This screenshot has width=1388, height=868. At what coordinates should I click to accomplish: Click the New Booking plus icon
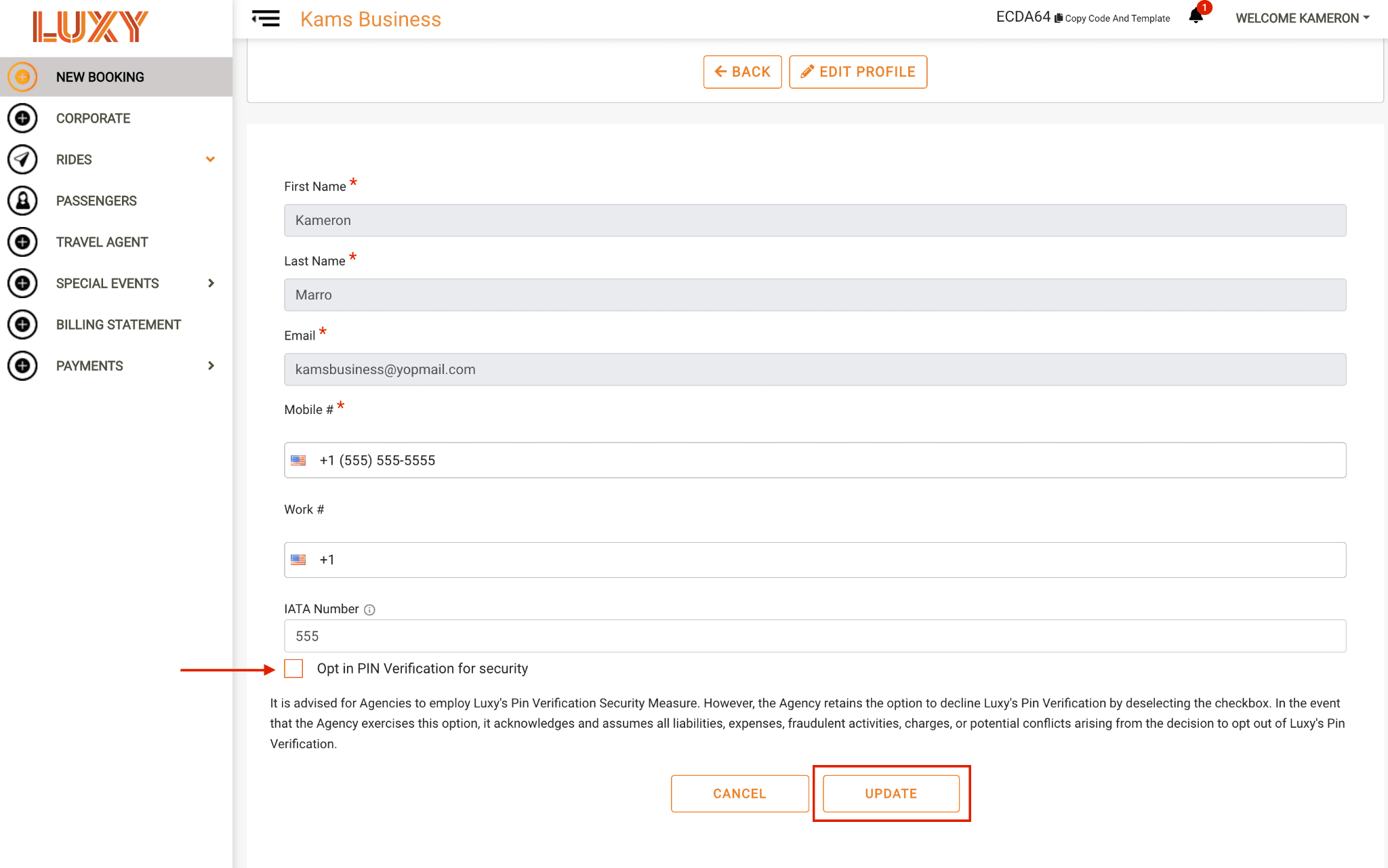click(22, 77)
